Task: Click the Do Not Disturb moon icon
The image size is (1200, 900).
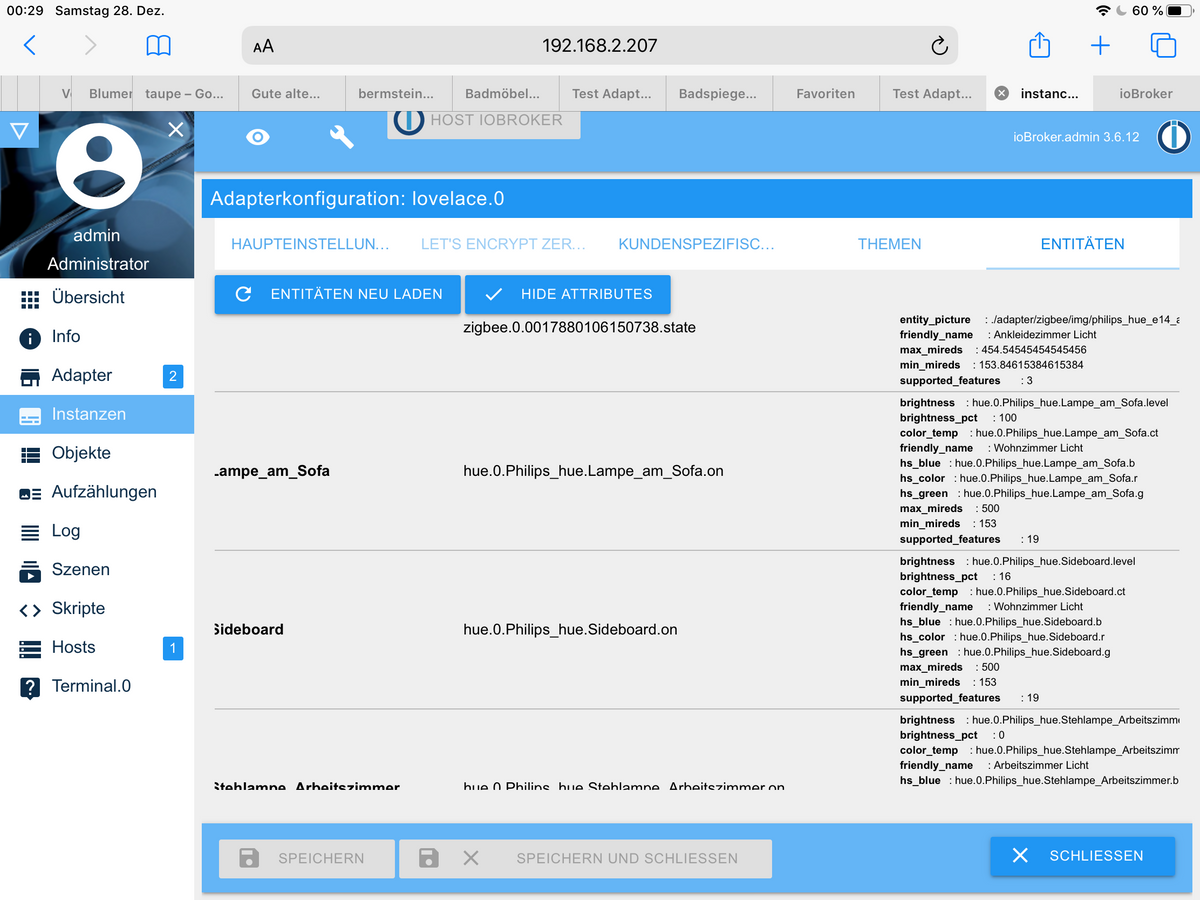Action: [x=1121, y=11]
